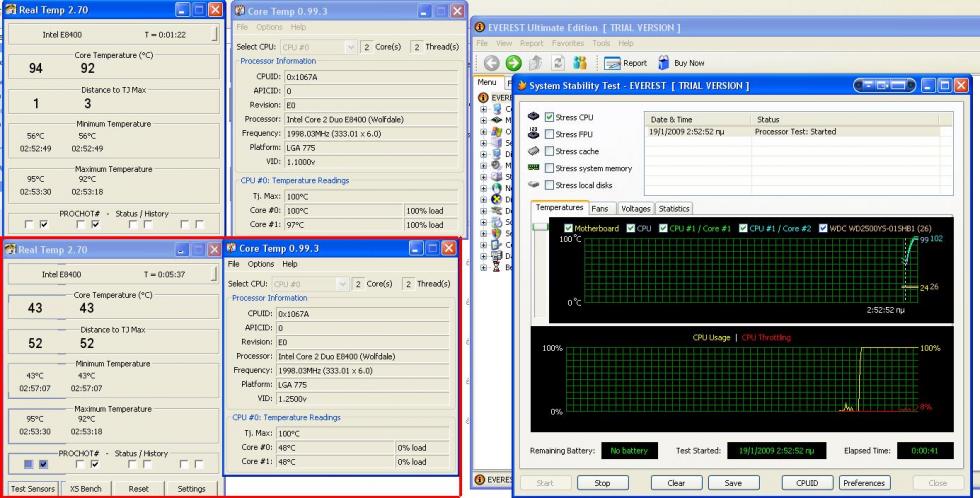Viewport: 980px width, 498px height.
Task: Click the Stop button in Stability Test
Action: pos(602,483)
